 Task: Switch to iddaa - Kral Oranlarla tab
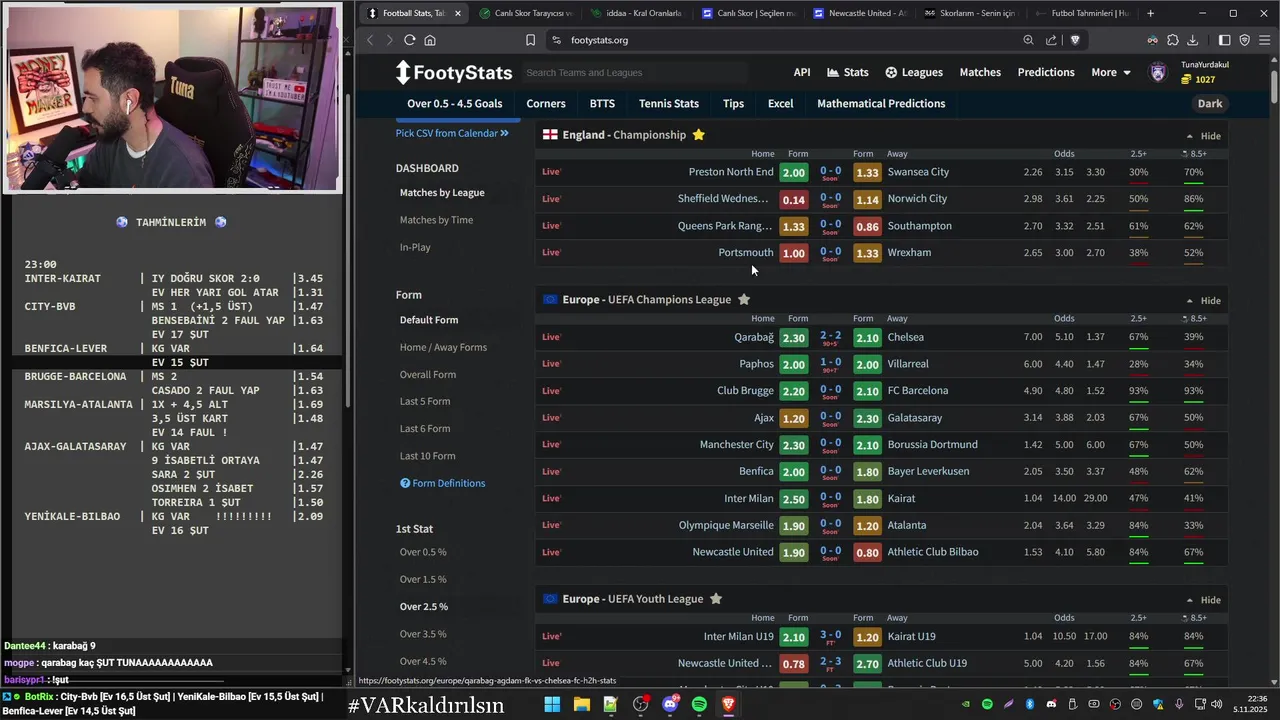[636, 13]
